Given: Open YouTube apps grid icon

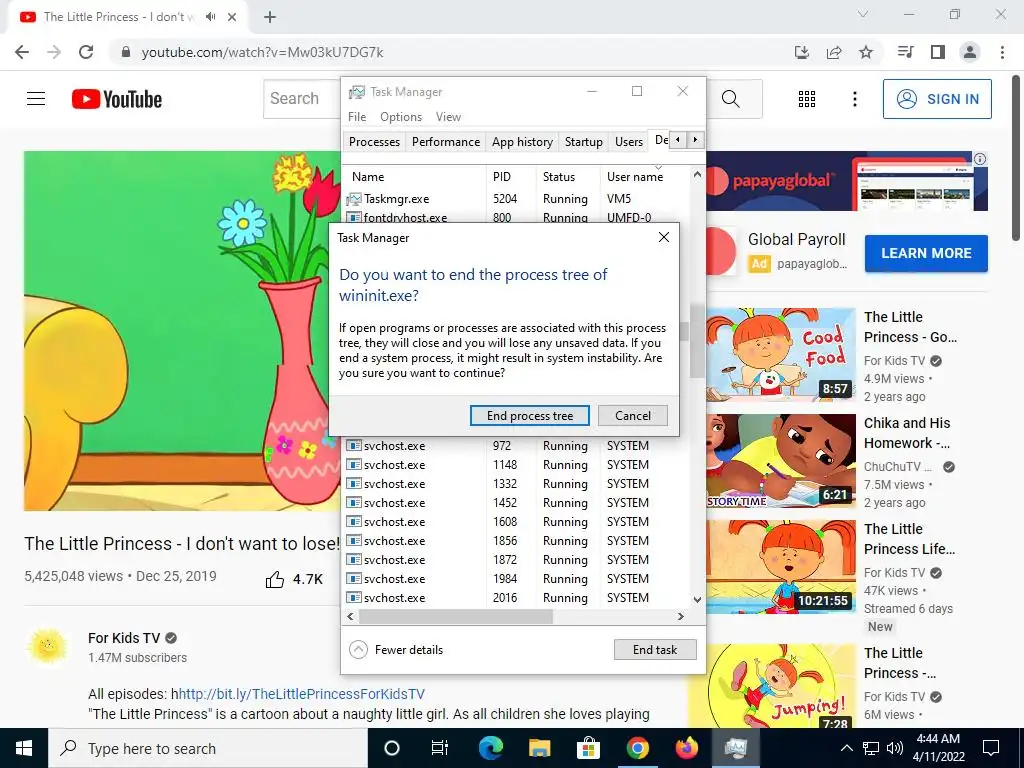Looking at the screenshot, I should pyautogui.click(x=807, y=99).
